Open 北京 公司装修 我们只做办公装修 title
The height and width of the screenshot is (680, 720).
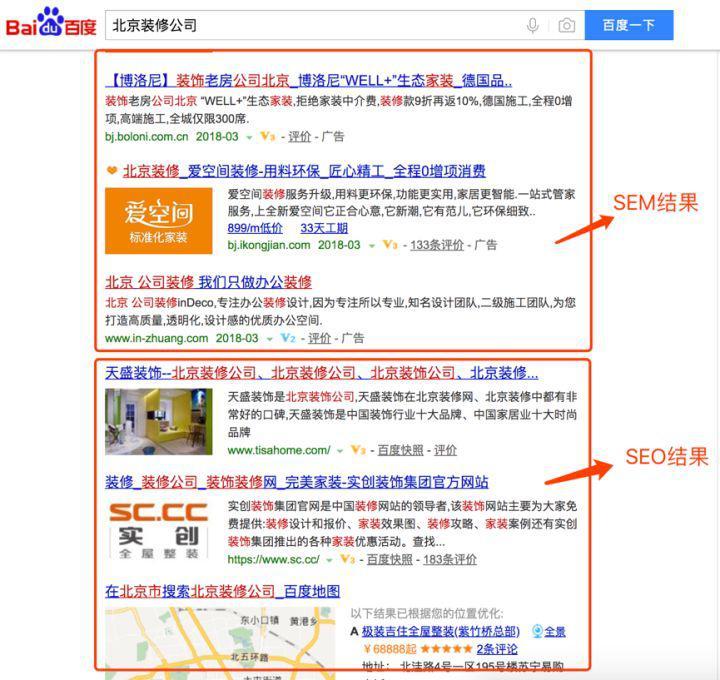point(208,282)
